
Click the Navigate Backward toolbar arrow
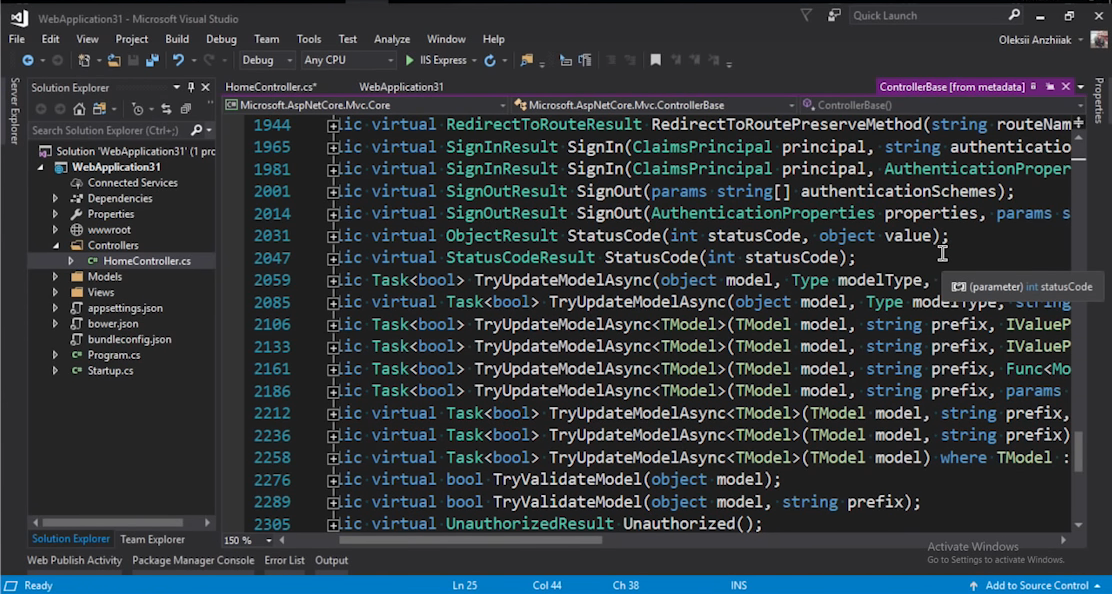(28, 61)
